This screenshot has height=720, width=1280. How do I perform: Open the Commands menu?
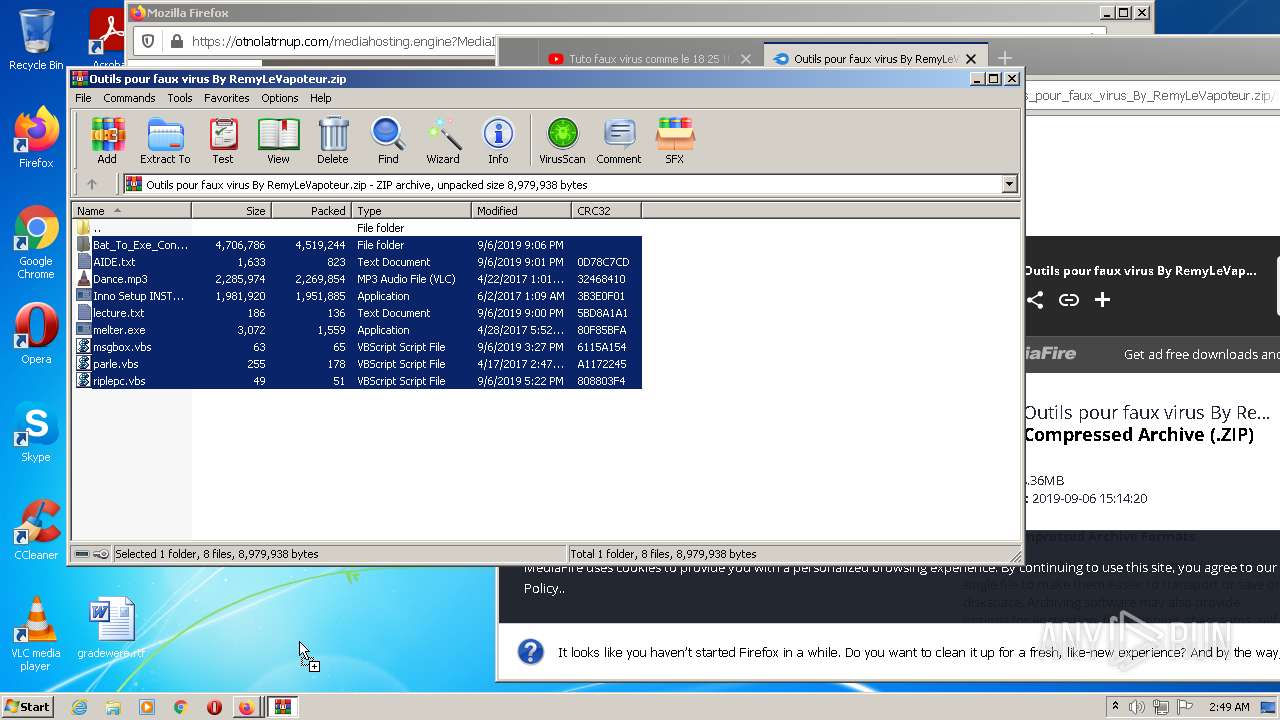129,98
